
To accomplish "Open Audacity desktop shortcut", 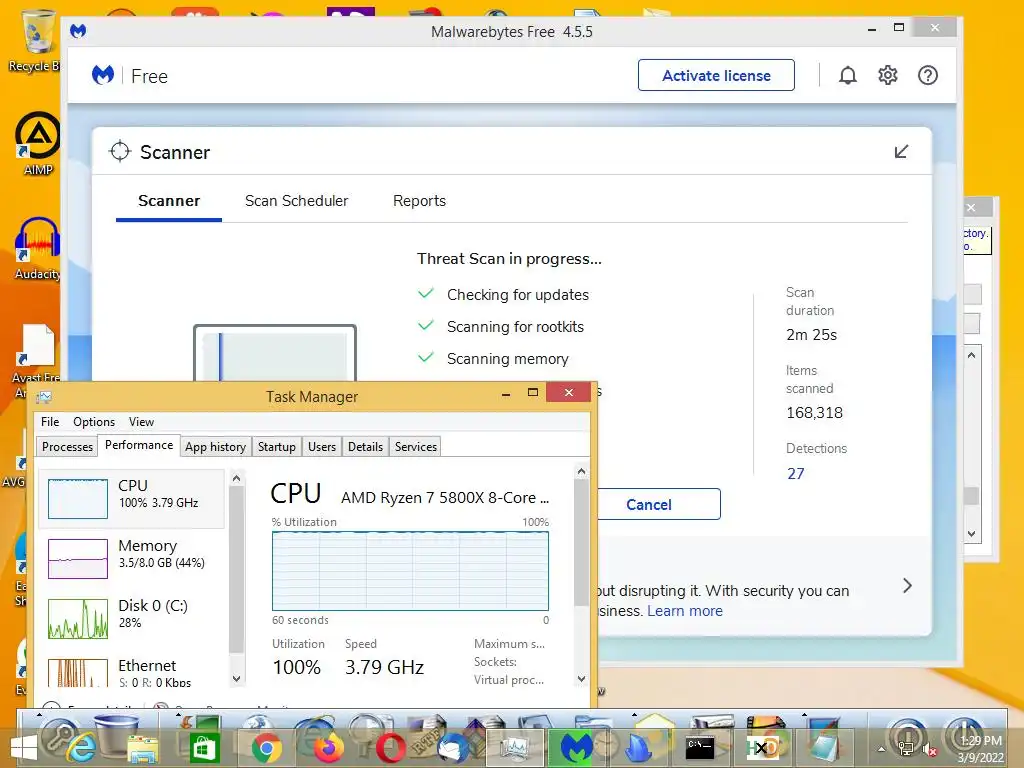I will coord(37,249).
